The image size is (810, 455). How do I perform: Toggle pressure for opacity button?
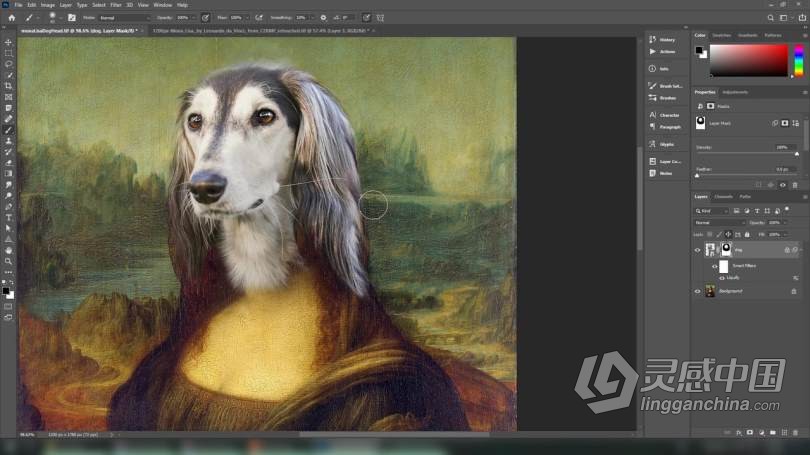205,18
